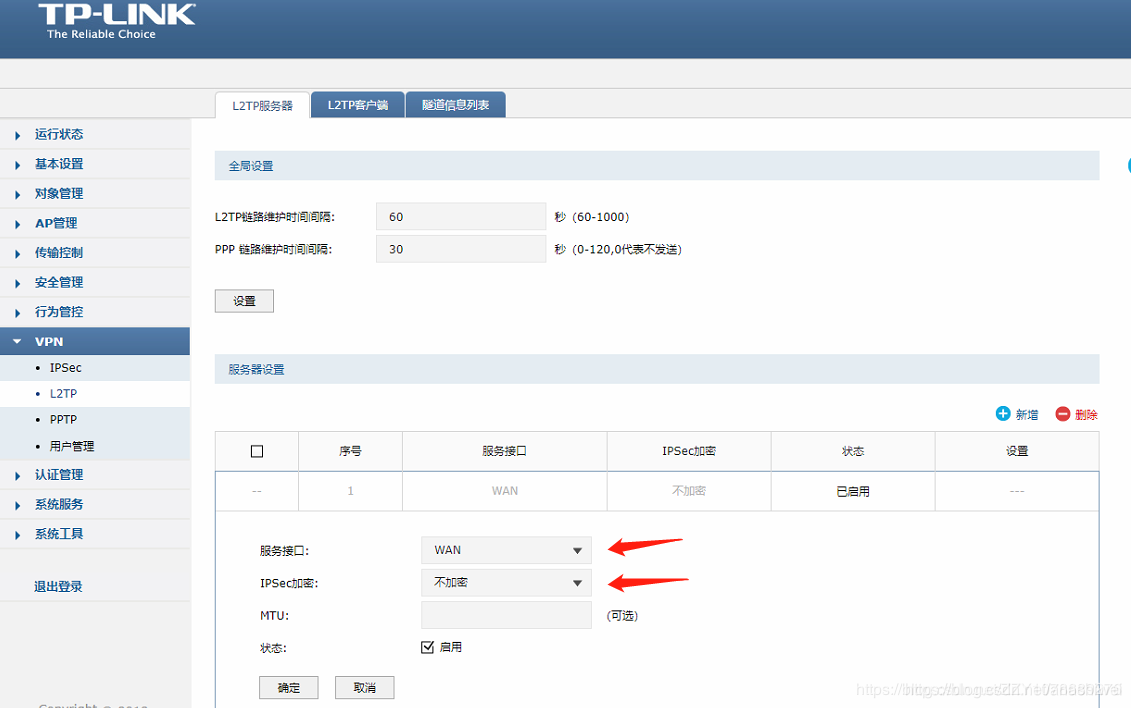Image resolution: width=1131 pixels, height=708 pixels.
Task: Click the 删除 delete link text
Action: point(1086,415)
